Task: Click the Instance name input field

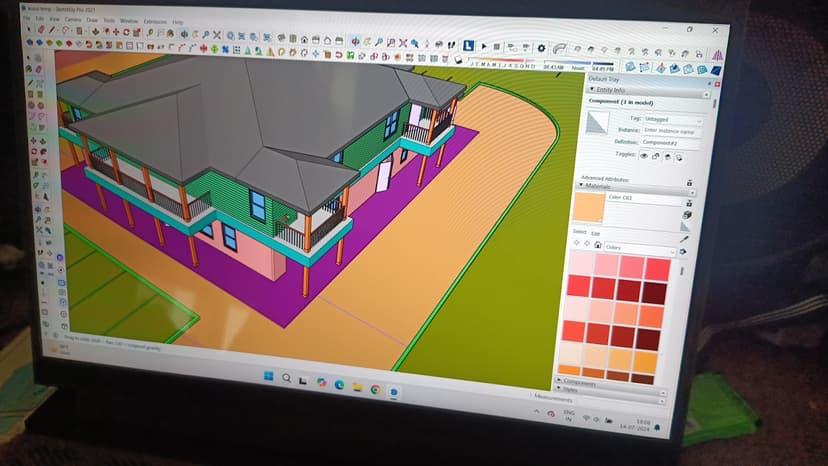Action: click(672, 131)
